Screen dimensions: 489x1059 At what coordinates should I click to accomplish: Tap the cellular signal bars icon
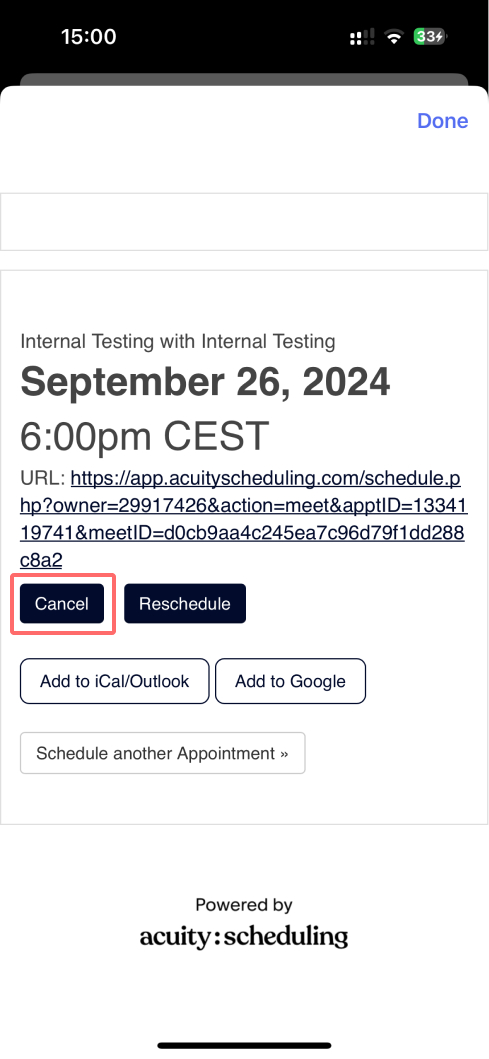tap(360, 38)
